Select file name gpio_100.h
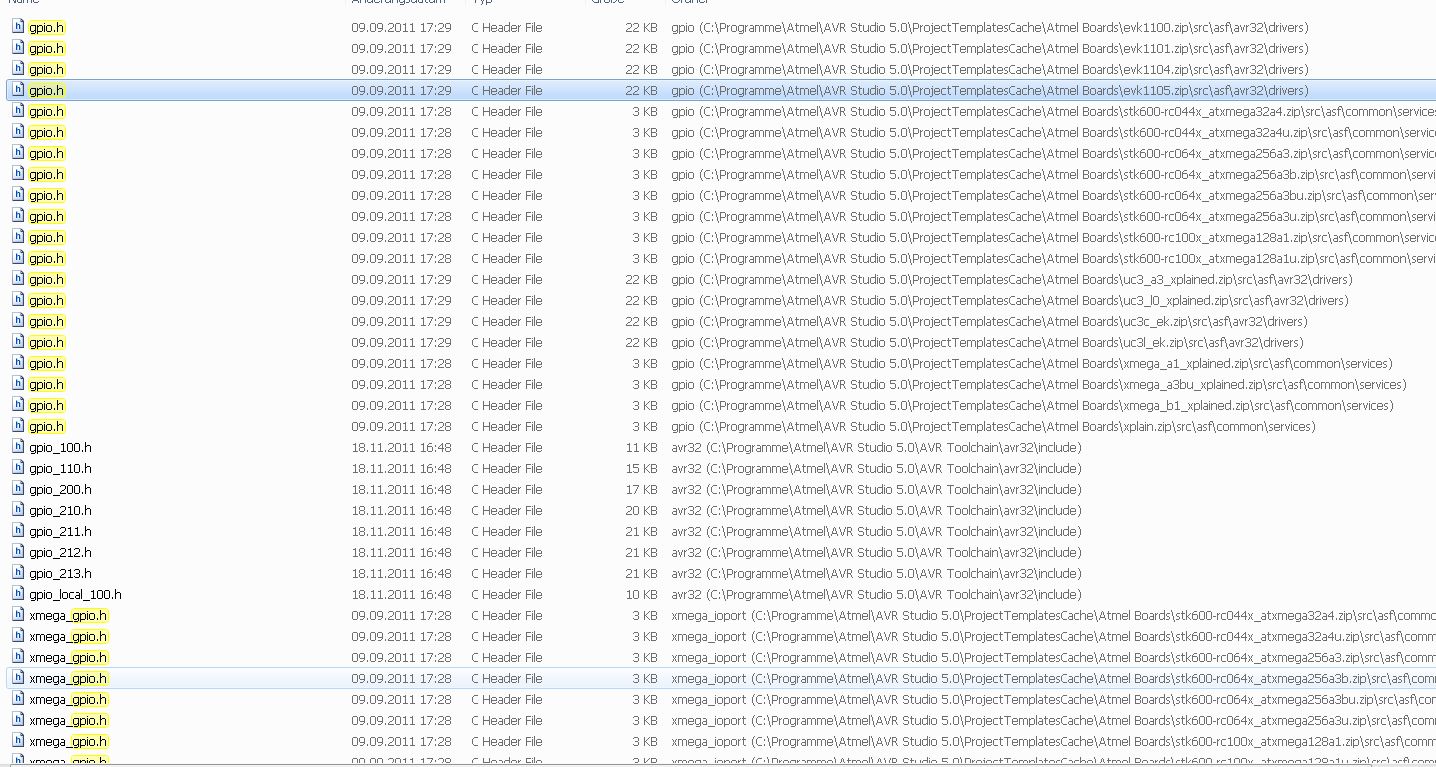Viewport: 1436px width, 767px height. point(60,447)
